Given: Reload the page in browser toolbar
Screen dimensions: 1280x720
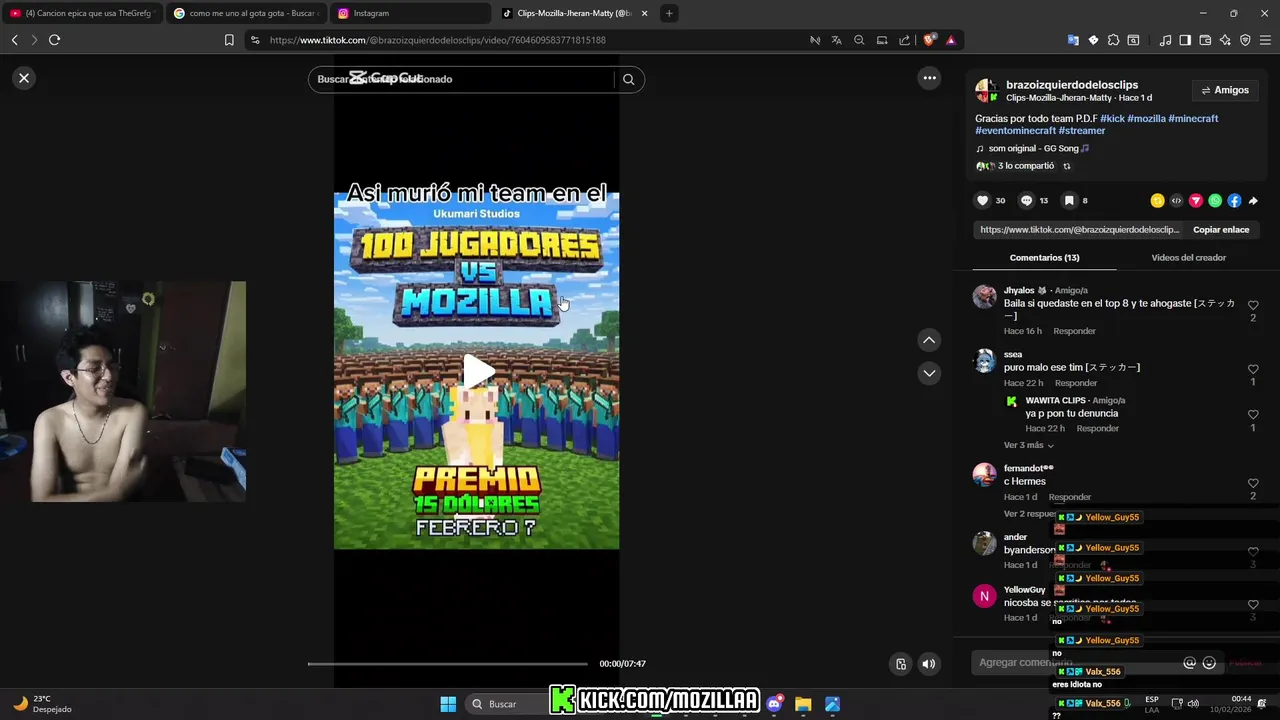Looking at the screenshot, I should pos(54,40).
